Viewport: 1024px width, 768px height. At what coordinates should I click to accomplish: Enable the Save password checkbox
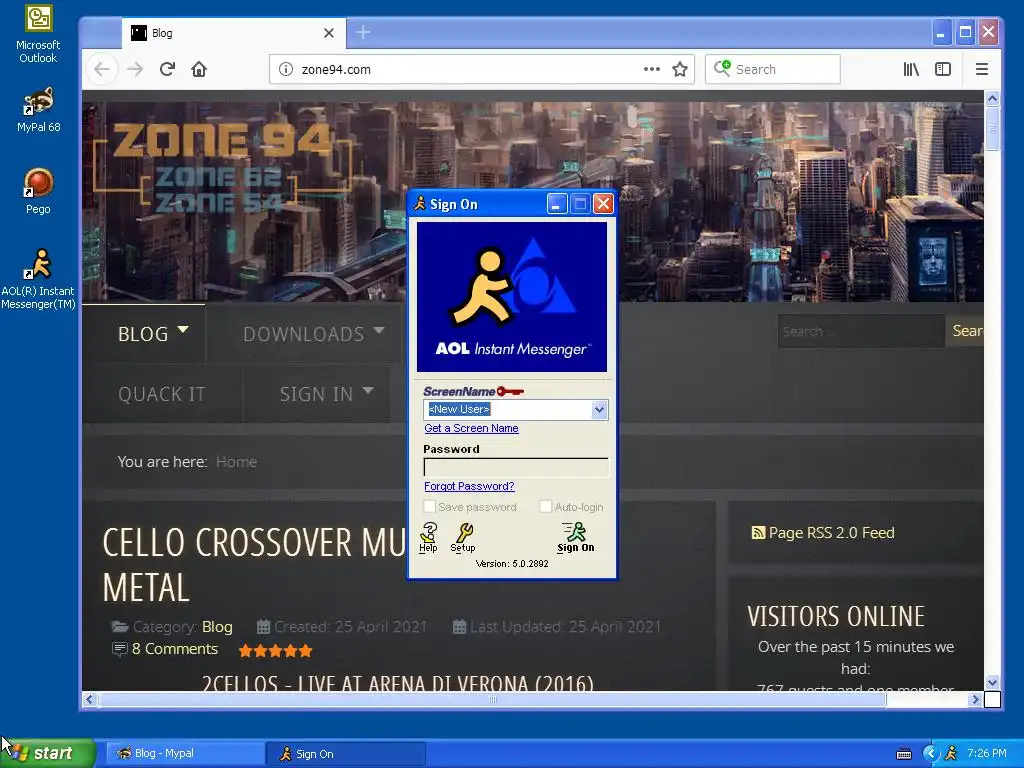point(430,507)
